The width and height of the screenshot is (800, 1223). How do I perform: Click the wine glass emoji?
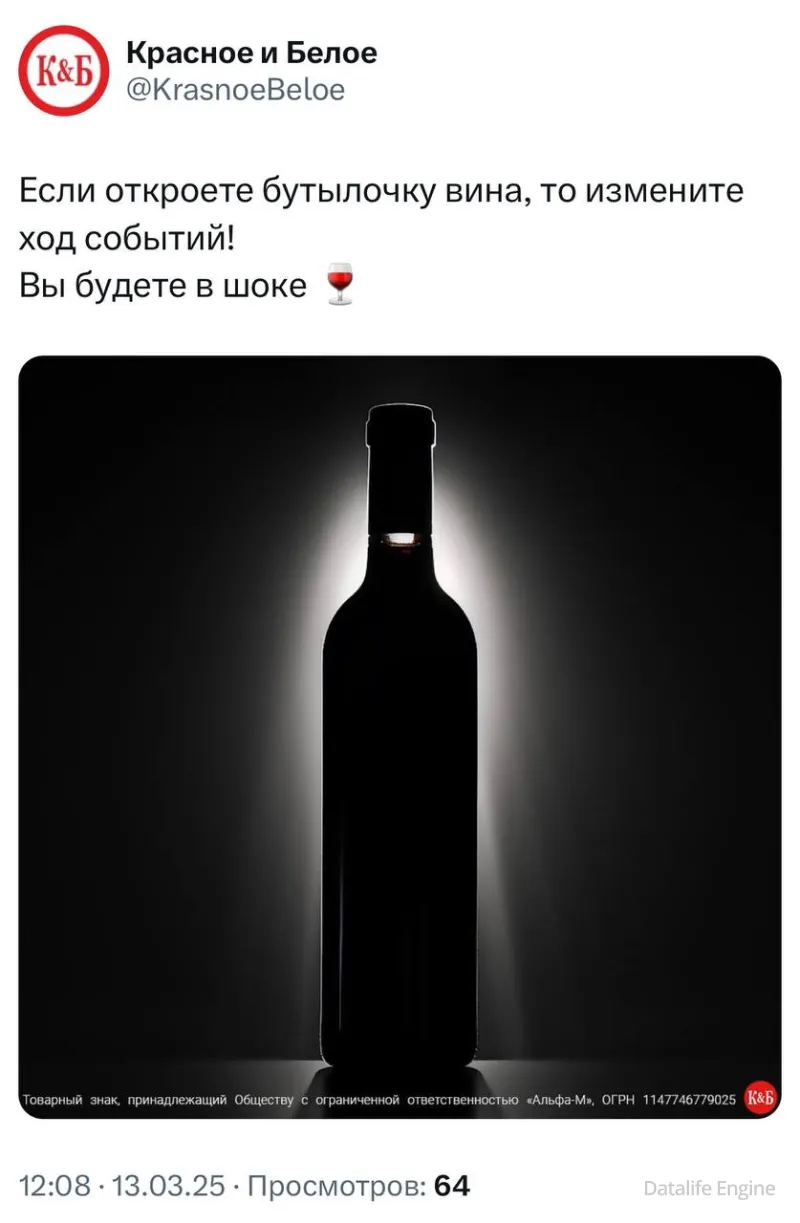tap(340, 284)
